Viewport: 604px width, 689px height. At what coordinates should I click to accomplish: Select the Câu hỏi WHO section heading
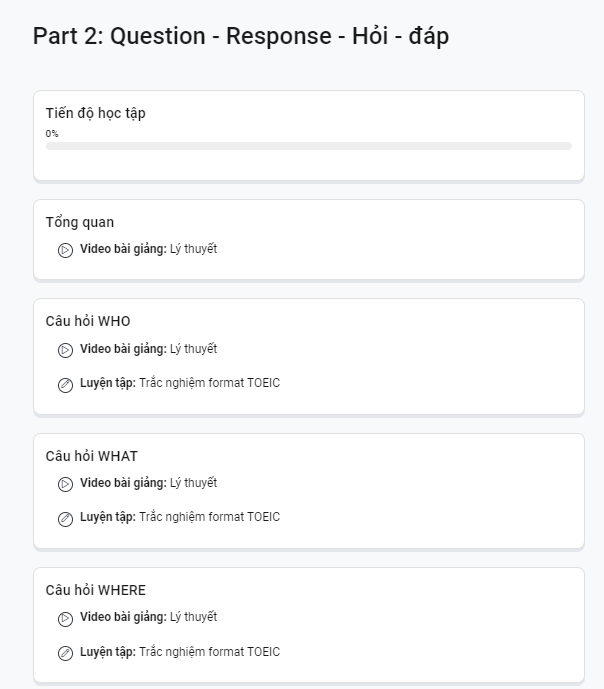point(88,321)
